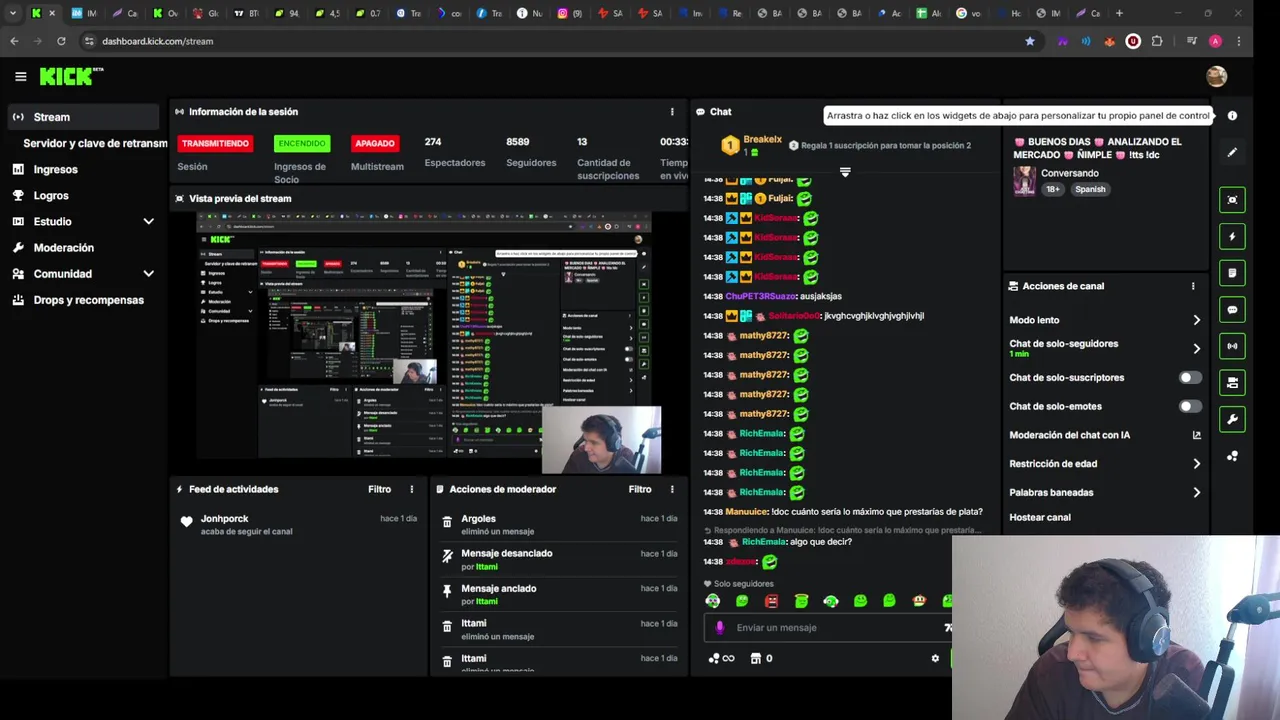Open Feed de actividades three-dot menu
Screen dimensions: 1280x720
[x=411, y=489]
